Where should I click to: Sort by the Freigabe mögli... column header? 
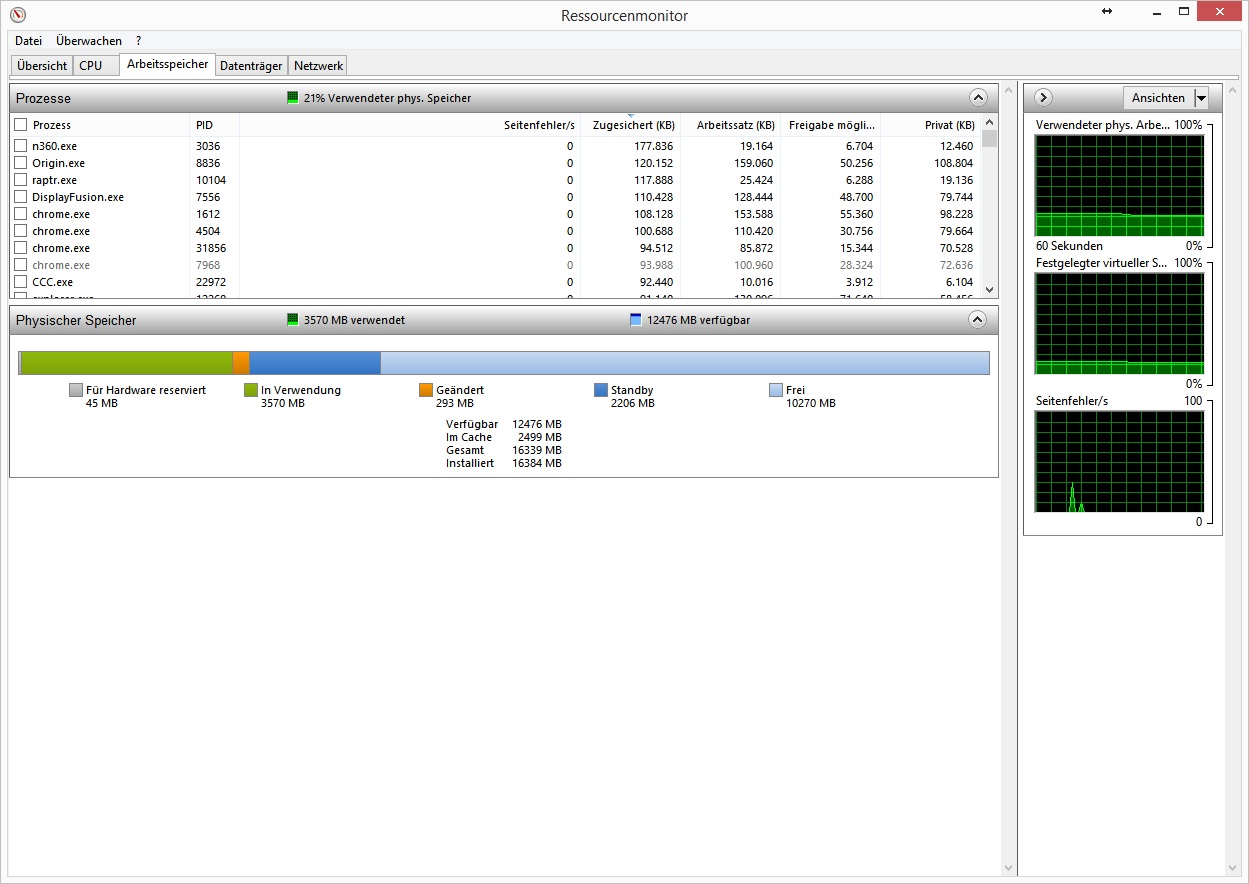[829, 125]
